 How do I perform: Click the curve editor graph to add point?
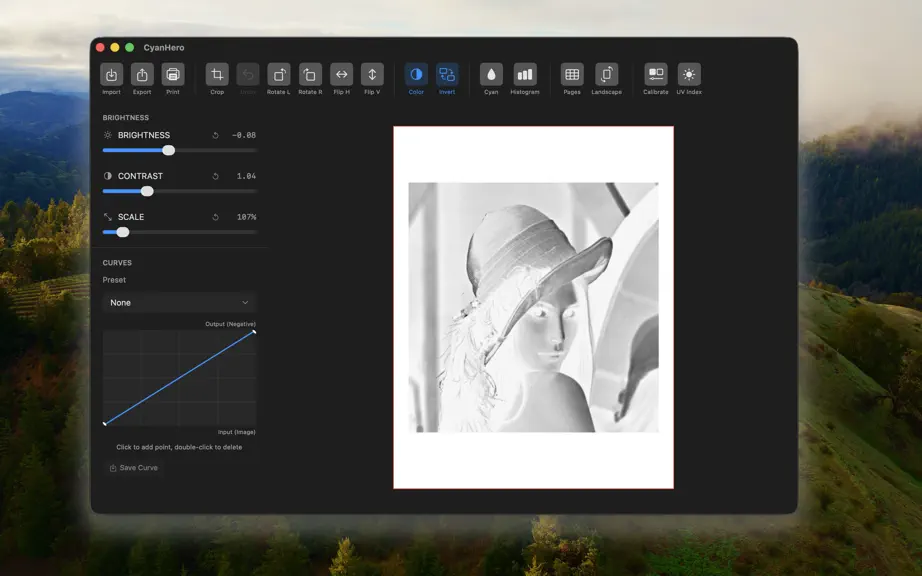click(x=179, y=378)
